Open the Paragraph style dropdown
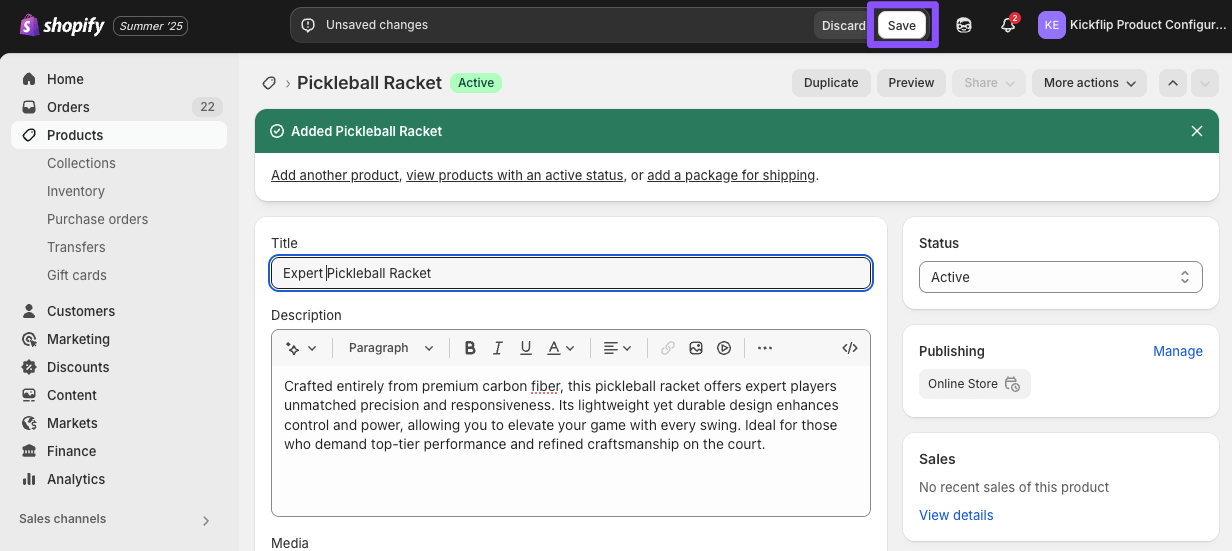The height and width of the screenshot is (551, 1232). 391,348
